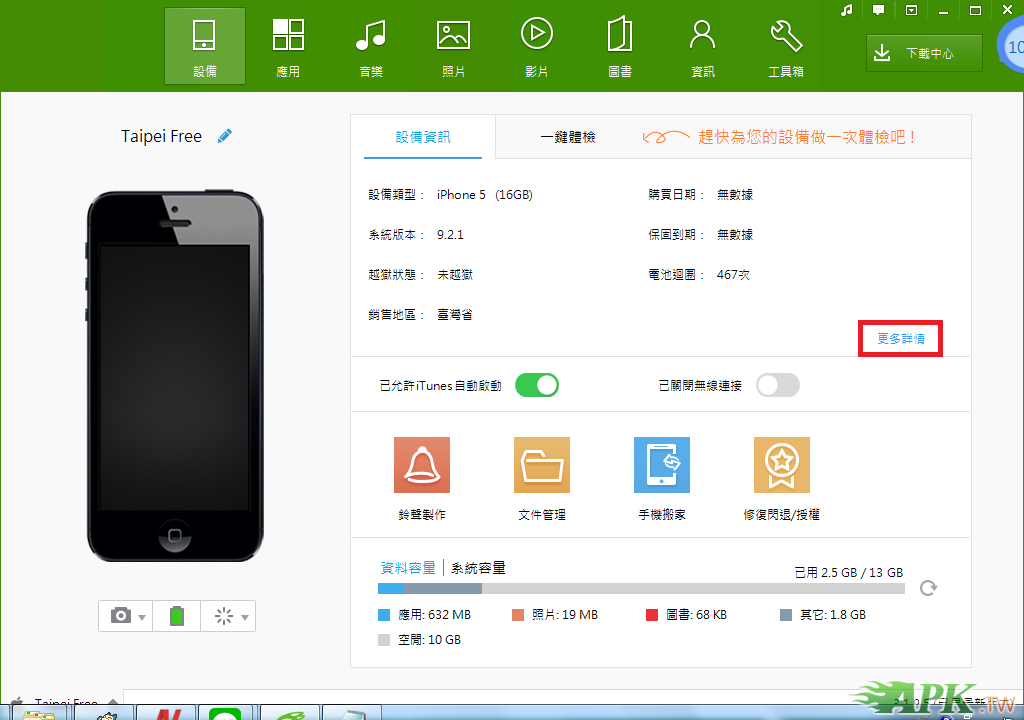Open the 下載中心 download center
The width and height of the screenshot is (1024, 720).
point(924,53)
